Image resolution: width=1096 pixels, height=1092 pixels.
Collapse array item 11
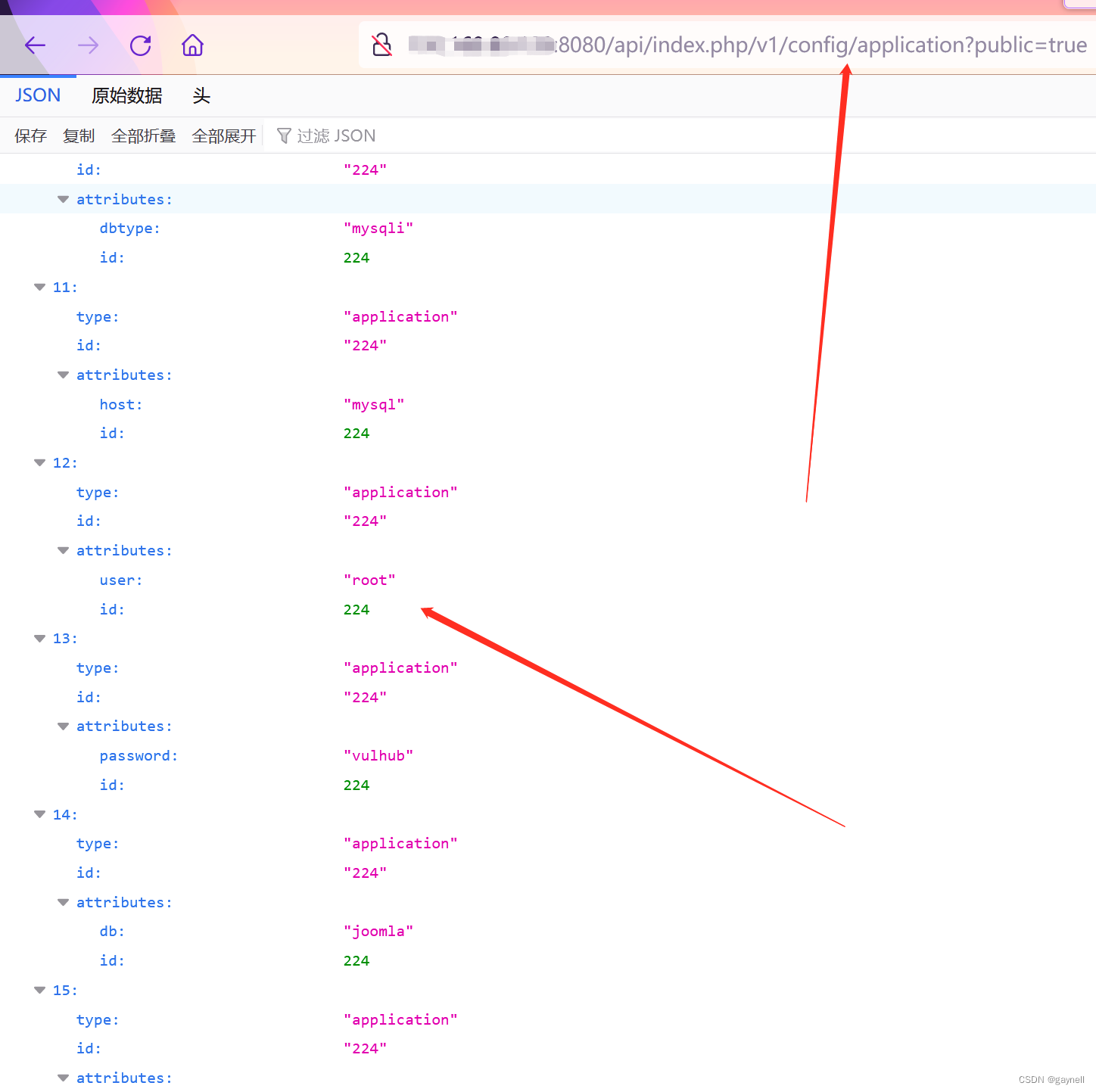(39, 287)
